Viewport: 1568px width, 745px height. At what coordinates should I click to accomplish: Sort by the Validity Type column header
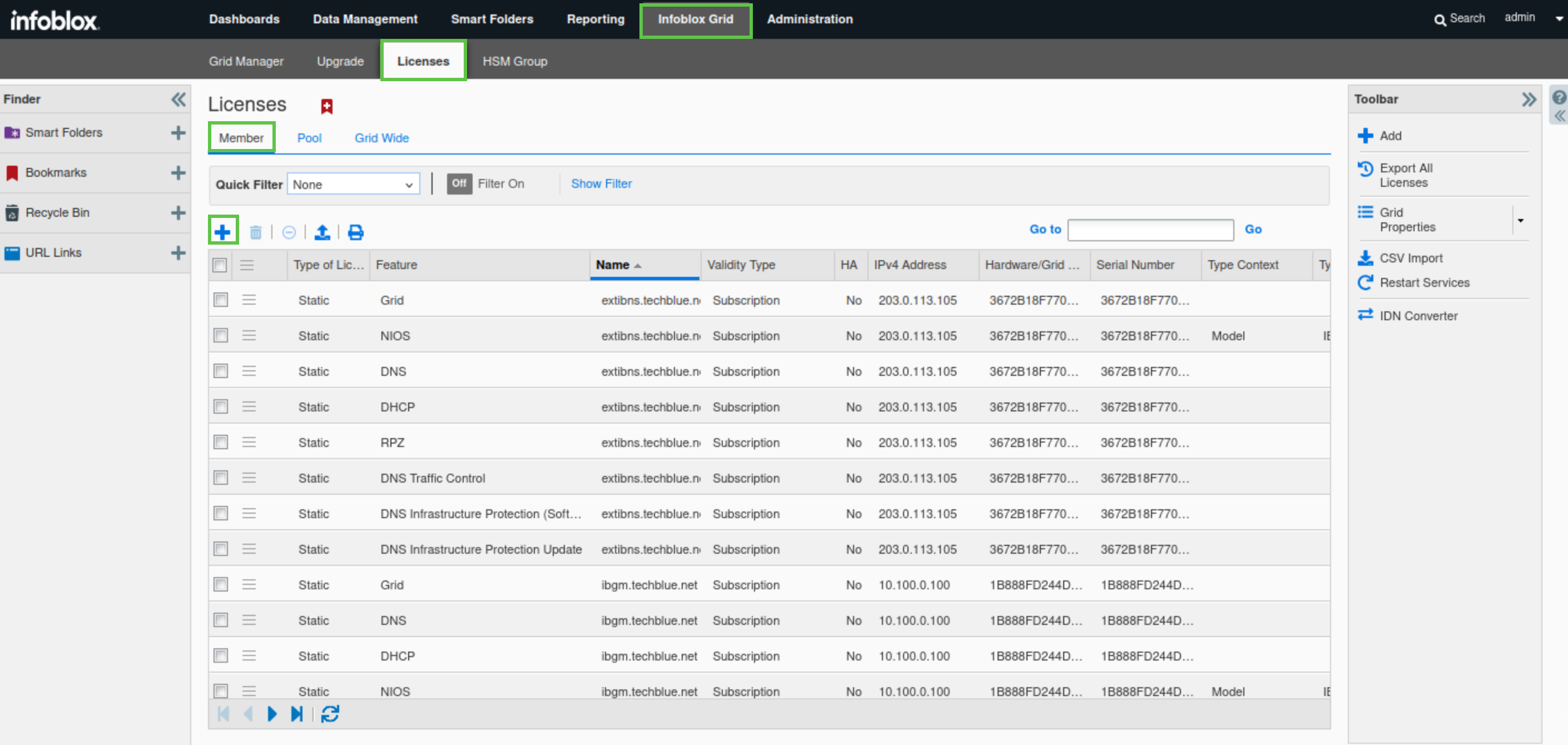click(767, 265)
